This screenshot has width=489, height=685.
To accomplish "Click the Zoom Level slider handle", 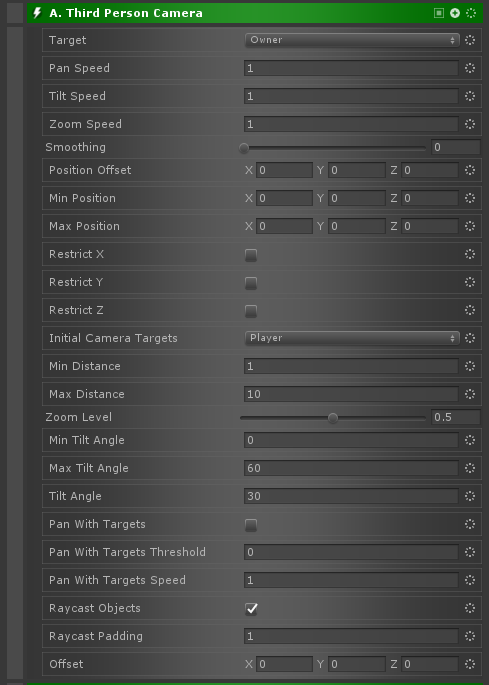I will coord(333,418).
